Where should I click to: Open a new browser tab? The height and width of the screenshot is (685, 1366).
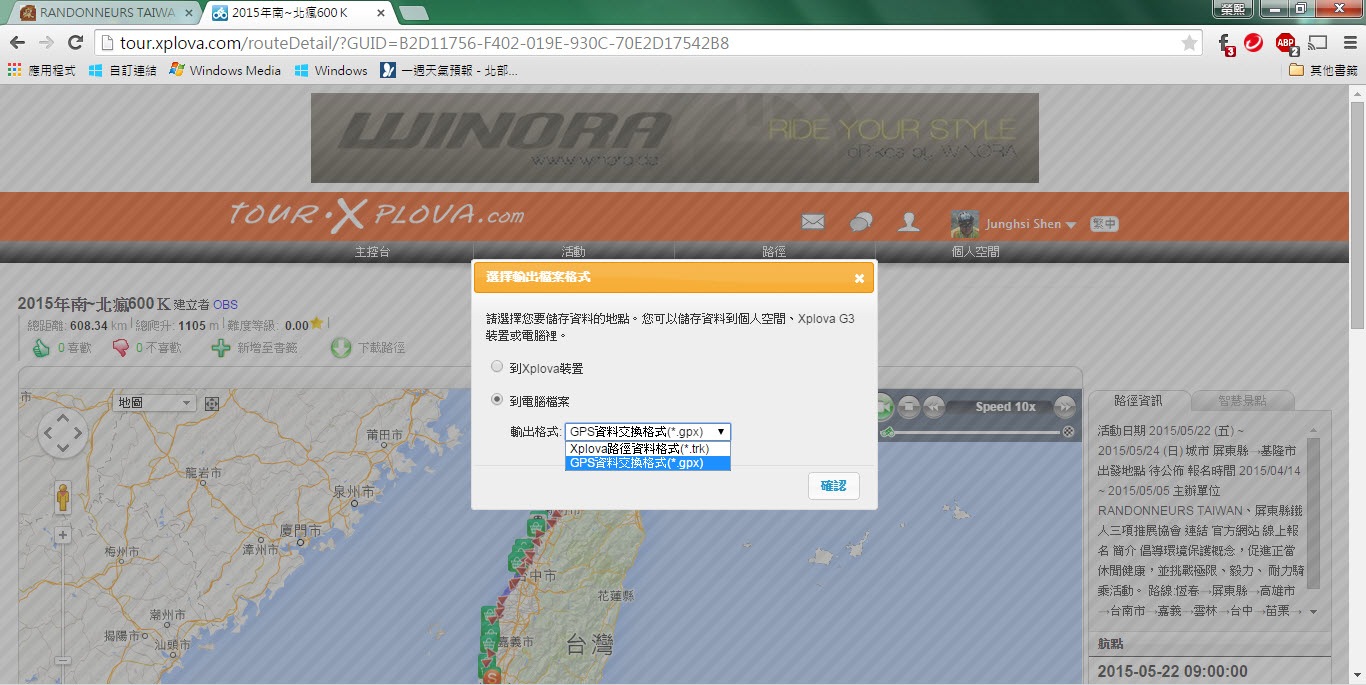pos(413,14)
